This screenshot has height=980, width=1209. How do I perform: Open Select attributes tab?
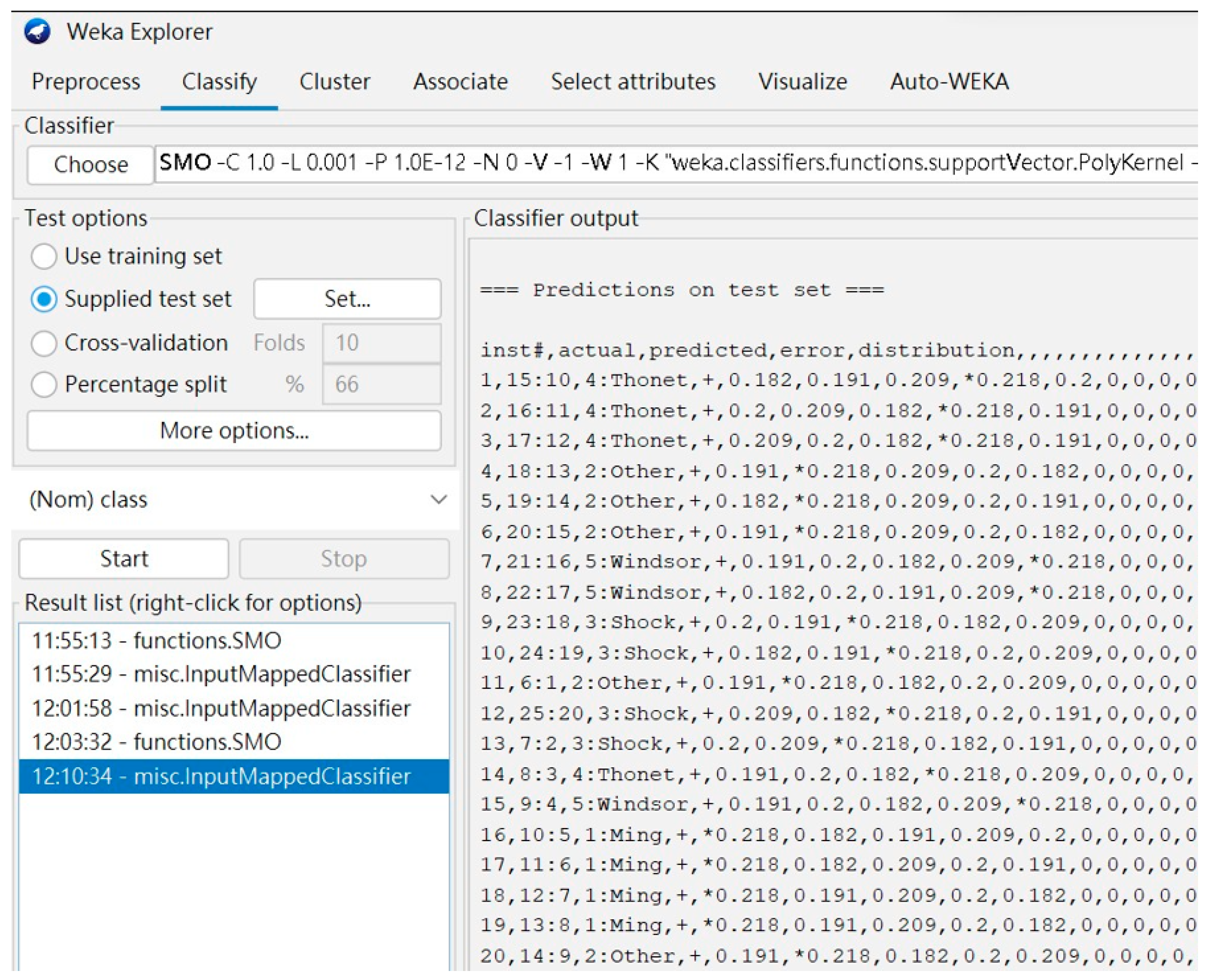click(633, 82)
